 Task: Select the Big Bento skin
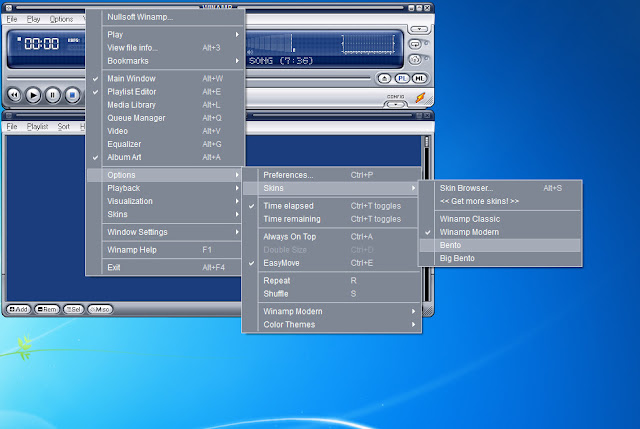500,258
